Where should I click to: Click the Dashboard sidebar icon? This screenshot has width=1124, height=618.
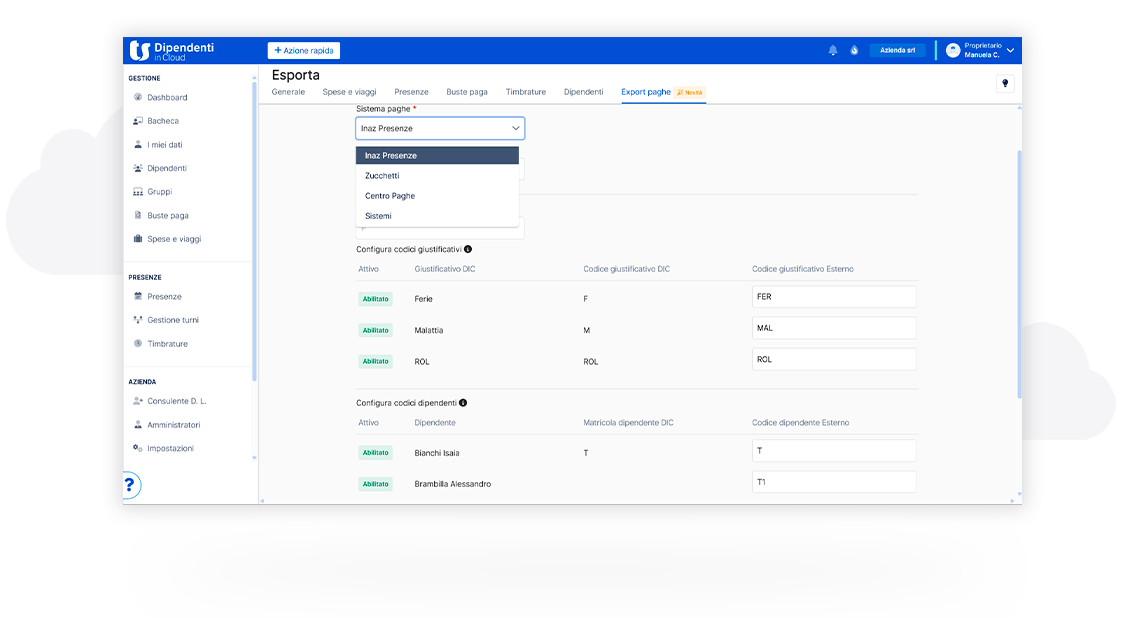pyautogui.click(x=138, y=98)
